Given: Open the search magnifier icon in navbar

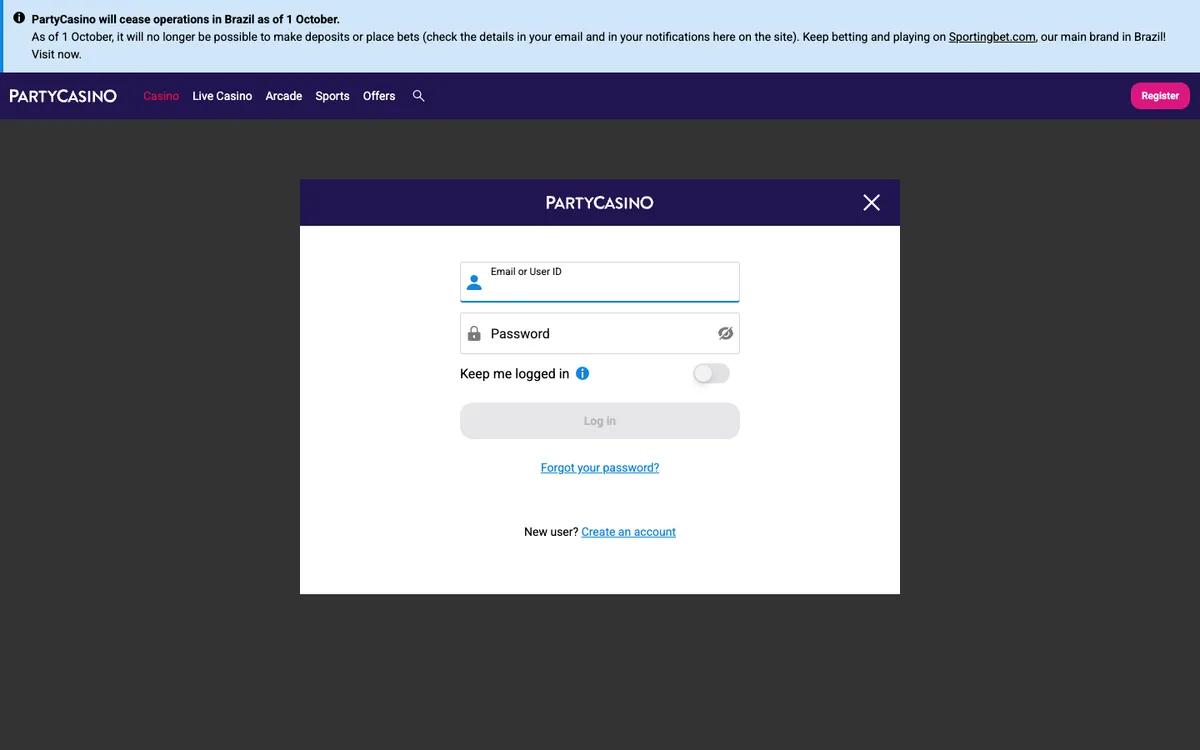Looking at the screenshot, I should pos(419,96).
